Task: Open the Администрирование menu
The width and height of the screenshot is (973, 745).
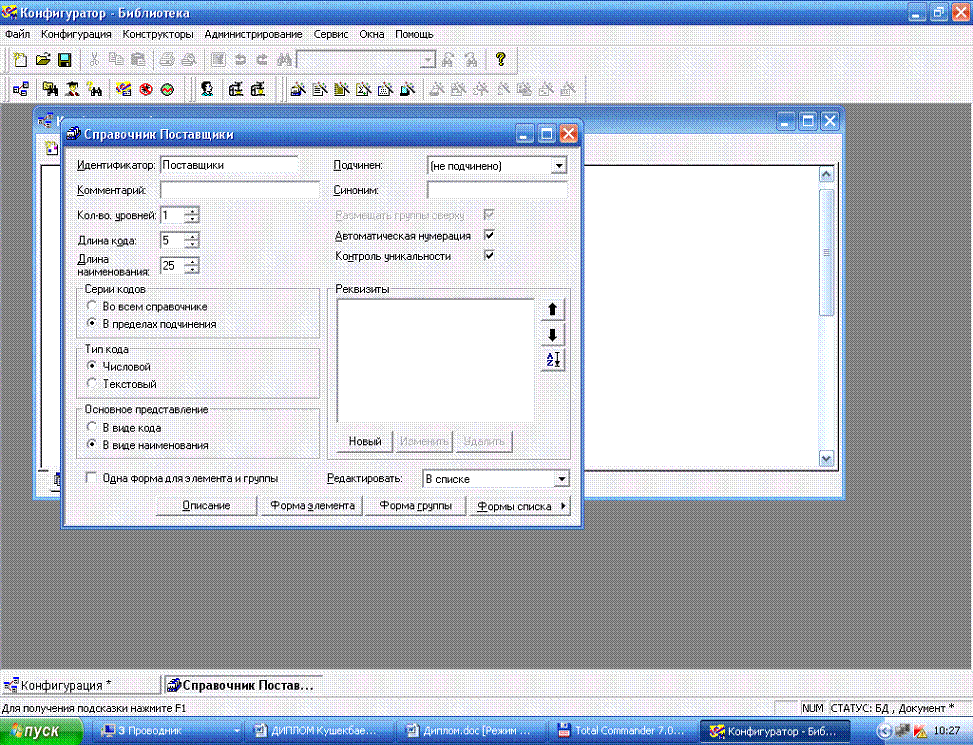Action: tap(254, 34)
